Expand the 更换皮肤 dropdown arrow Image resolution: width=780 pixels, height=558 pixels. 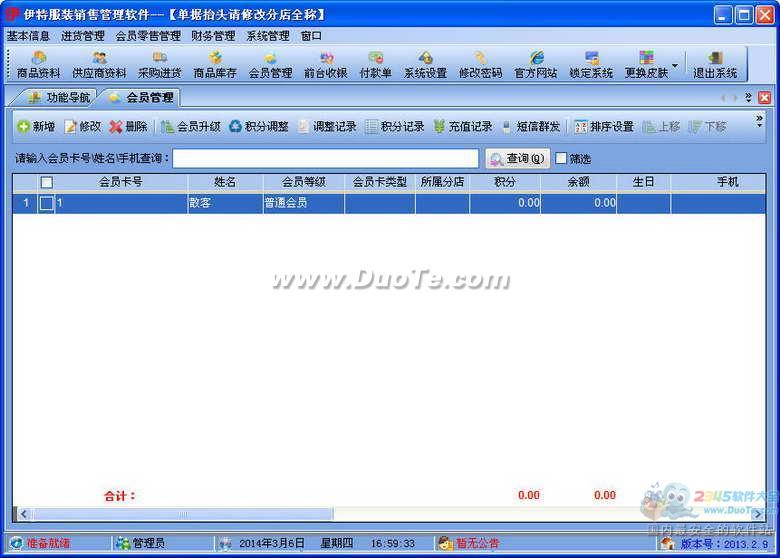click(674, 66)
